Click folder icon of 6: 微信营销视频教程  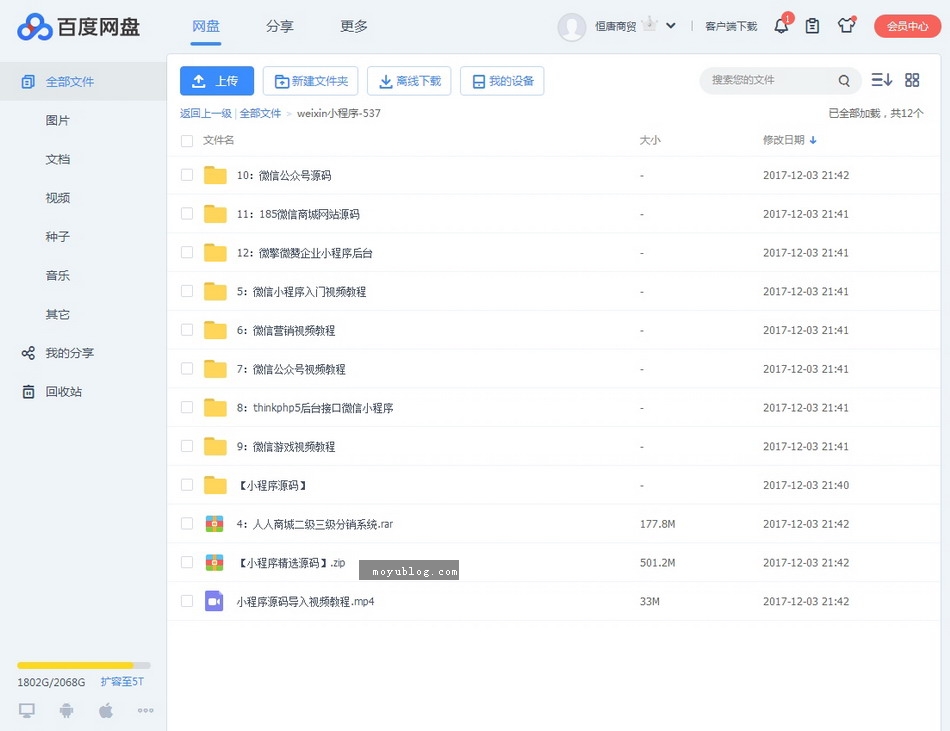pos(215,330)
